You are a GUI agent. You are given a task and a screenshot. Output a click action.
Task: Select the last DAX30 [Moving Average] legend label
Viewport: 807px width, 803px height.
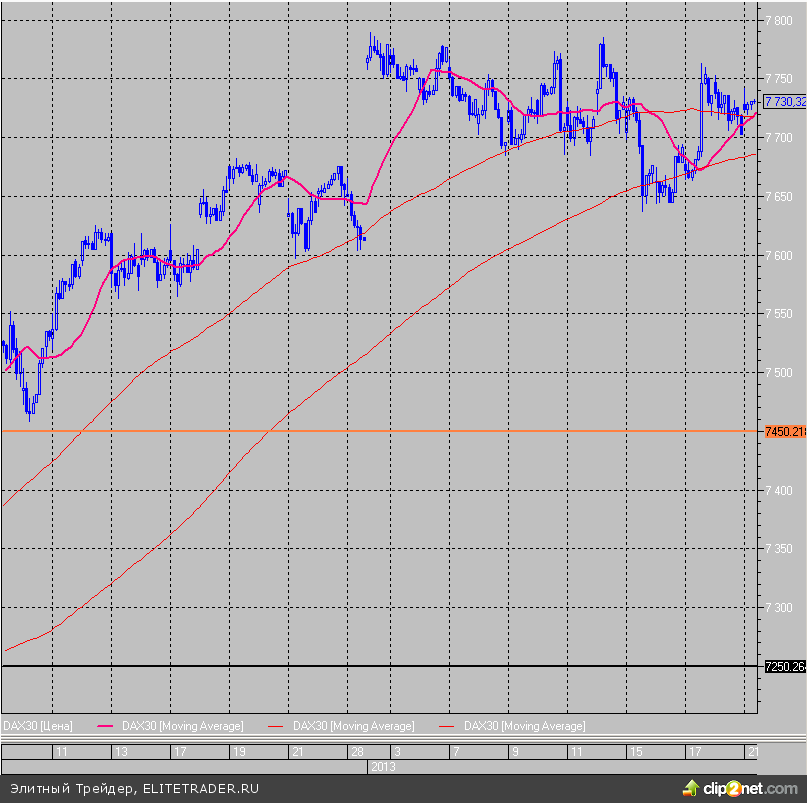coord(525,725)
